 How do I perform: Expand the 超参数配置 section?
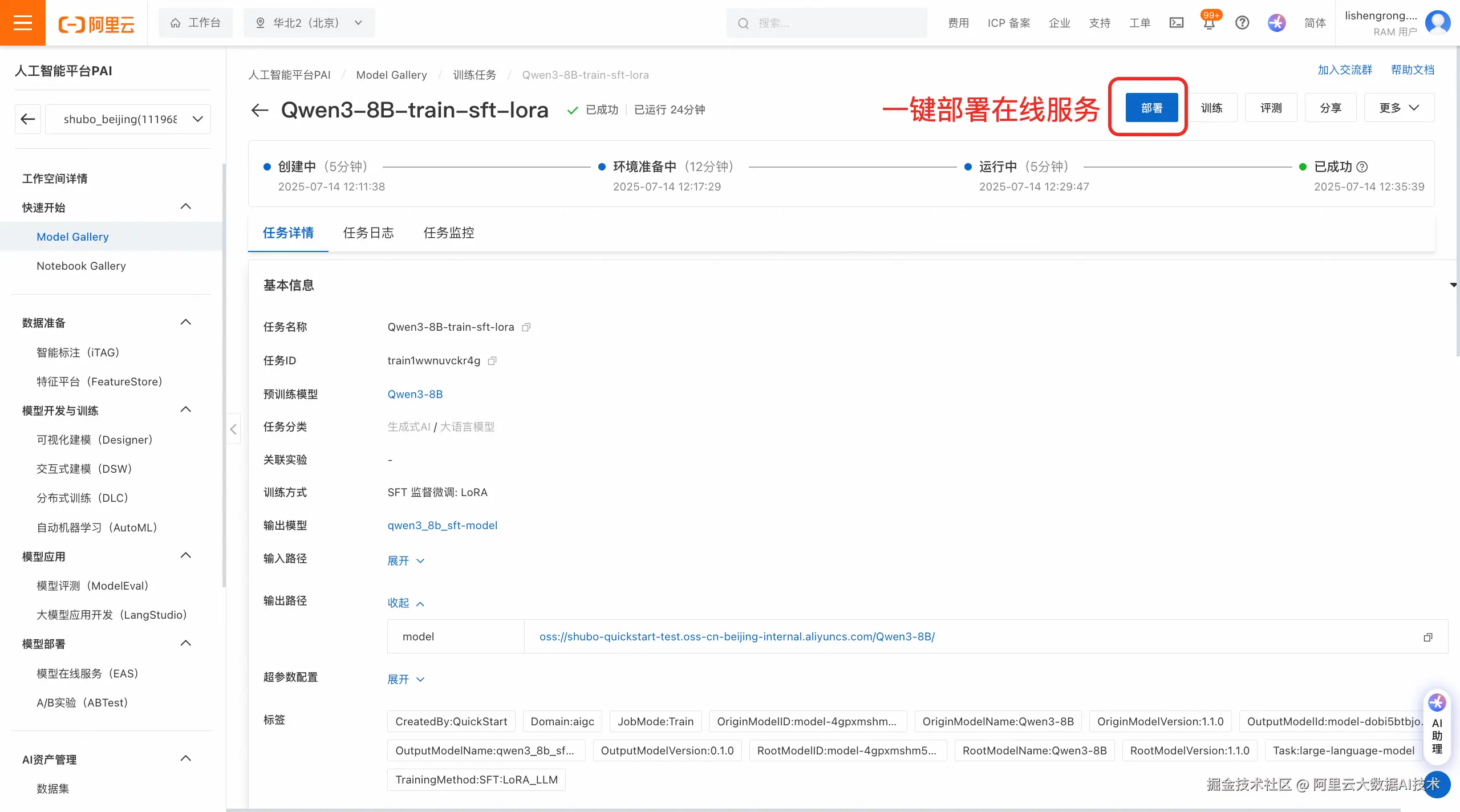tap(406, 679)
